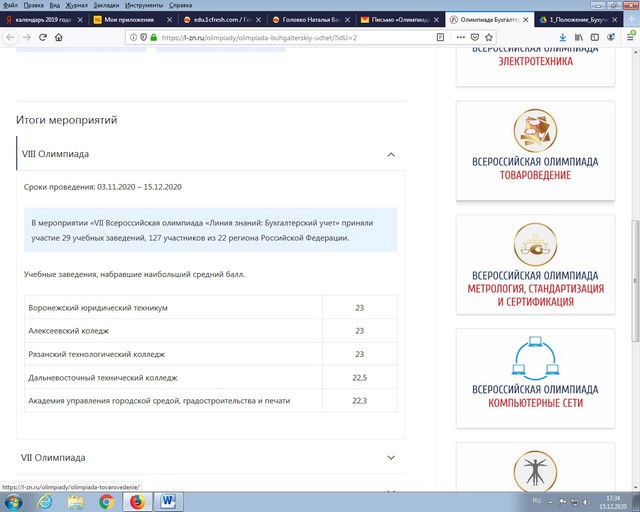This screenshot has height=512, width=640.
Task: Select Алексеевский коледж row text
Action: coord(69,331)
